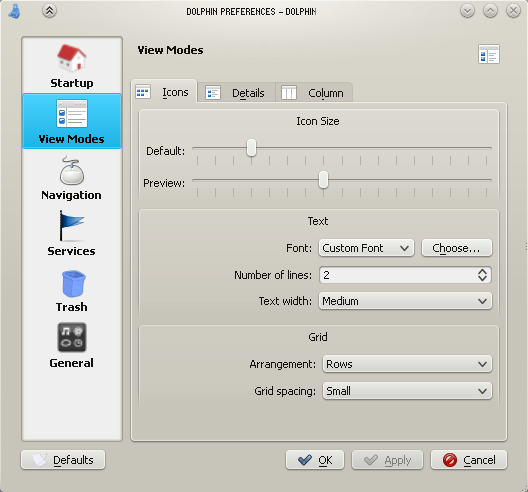The height and width of the screenshot is (492, 528).
Task: Open the General settings icon
Action: tap(72, 337)
